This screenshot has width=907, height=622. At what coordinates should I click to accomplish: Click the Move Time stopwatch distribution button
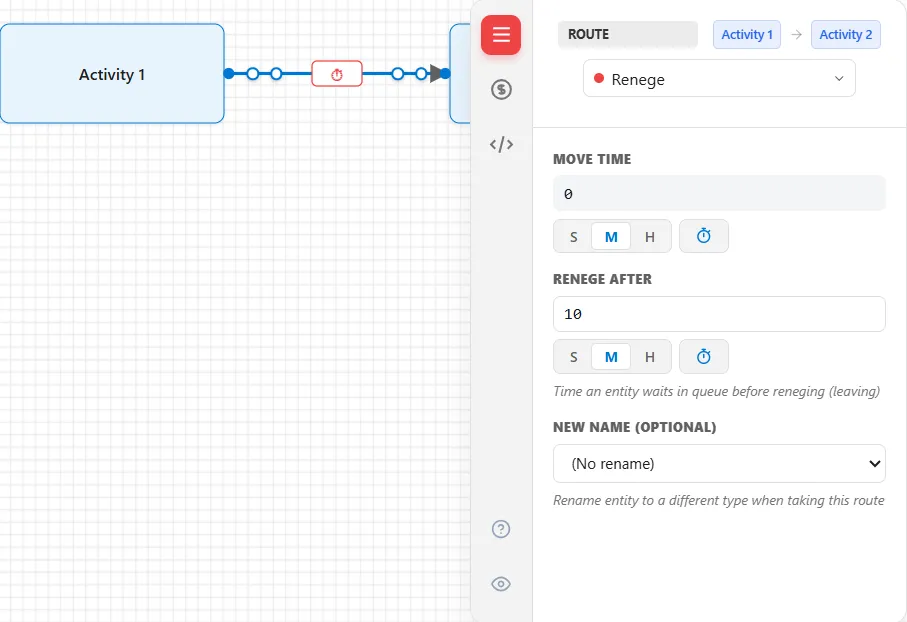(x=703, y=236)
